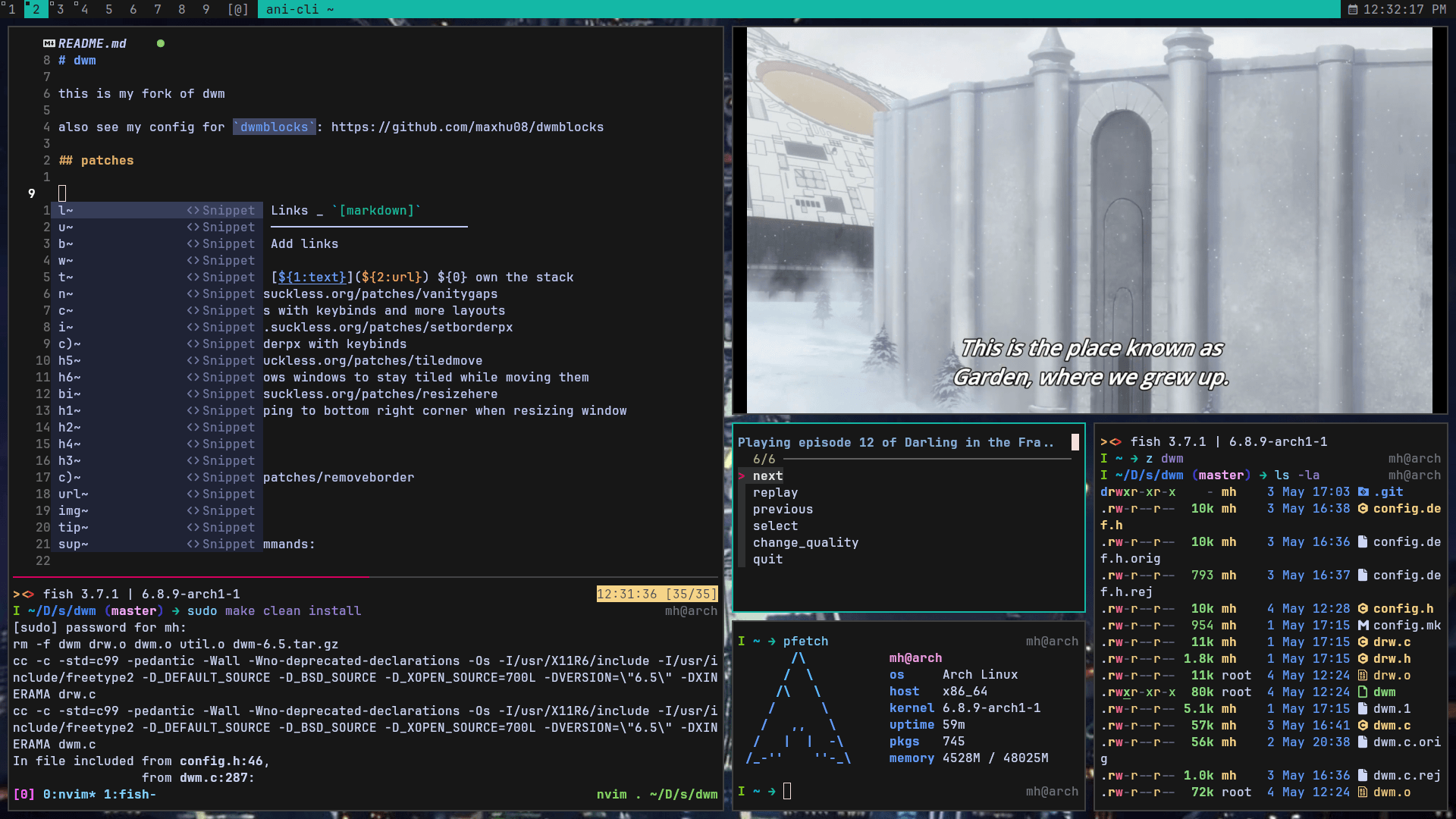Switch to dwm workspace tag 3

pyautogui.click(x=60, y=9)
